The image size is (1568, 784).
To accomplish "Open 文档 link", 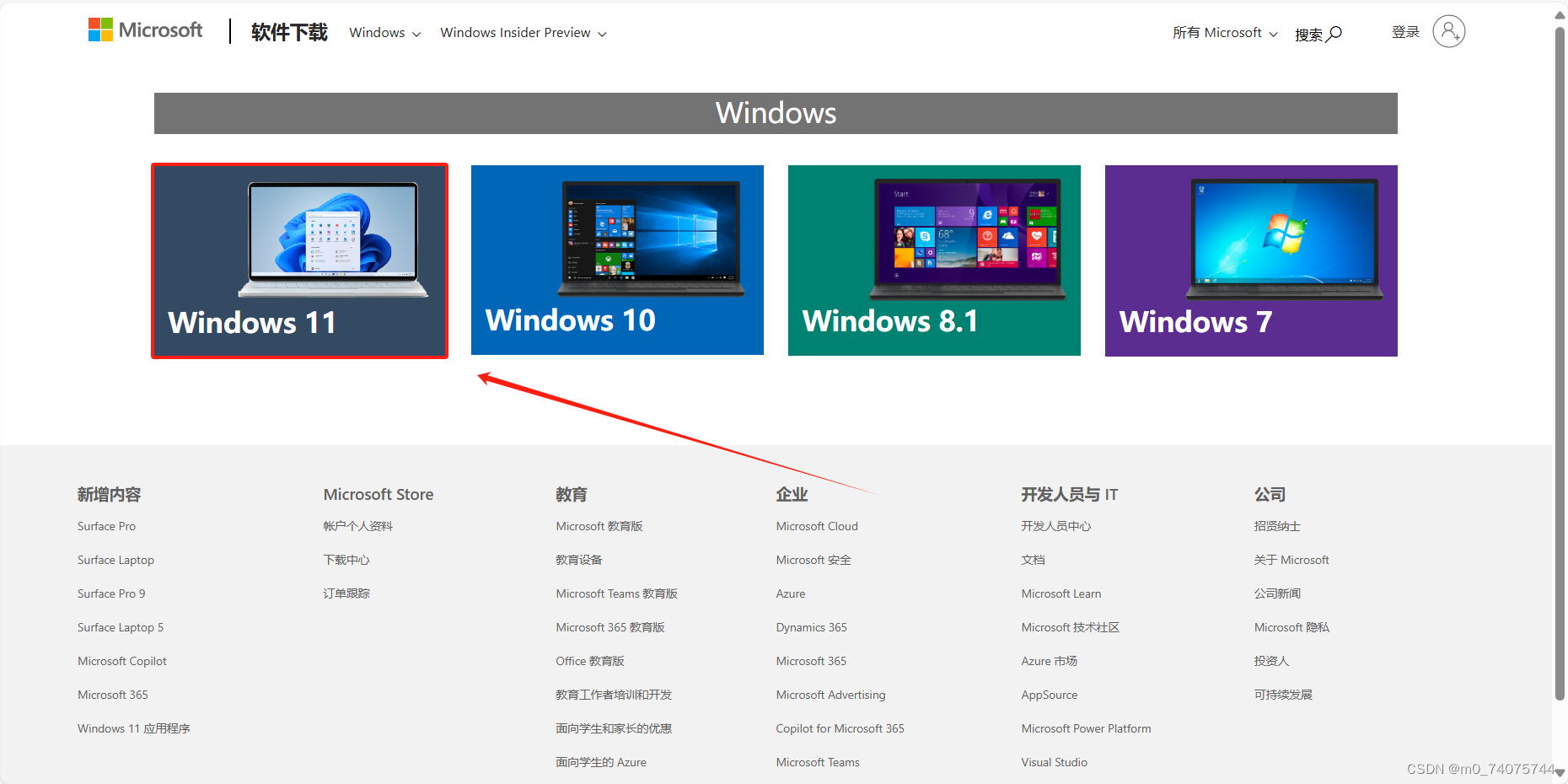I will click(x=1034, y=560).
